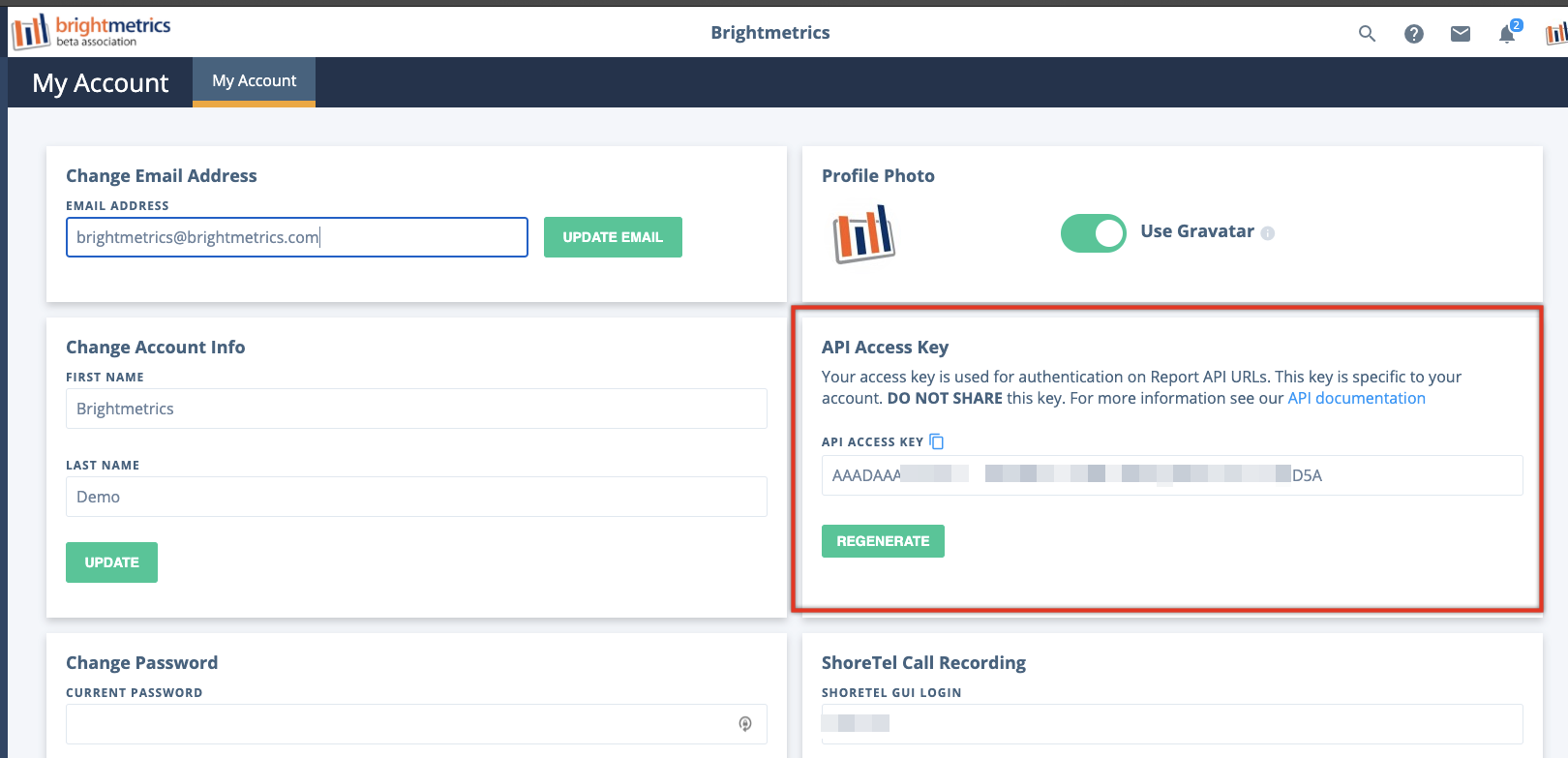This screenshot has height=758, width=1568.
Task: Open the help question mark icon
Action: (1414, 34)
